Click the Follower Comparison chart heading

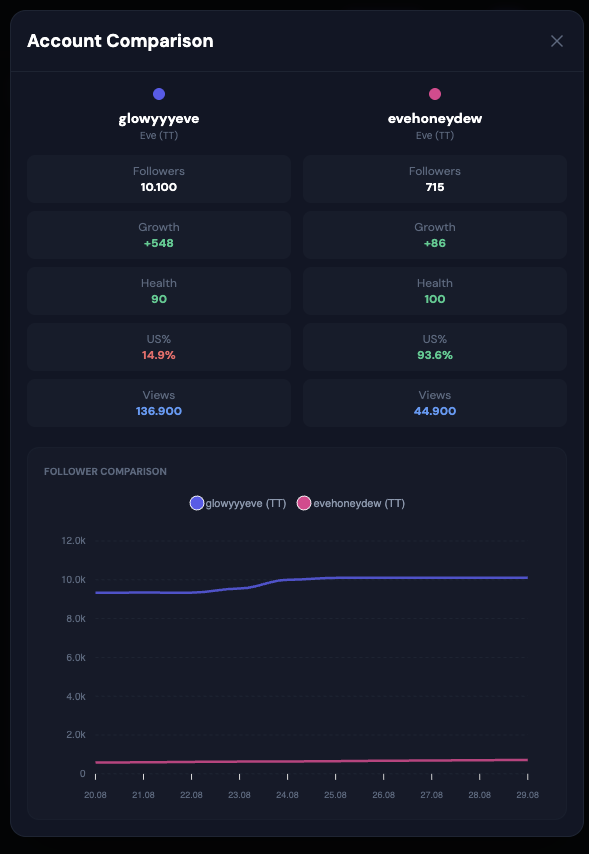pos(105,472)
